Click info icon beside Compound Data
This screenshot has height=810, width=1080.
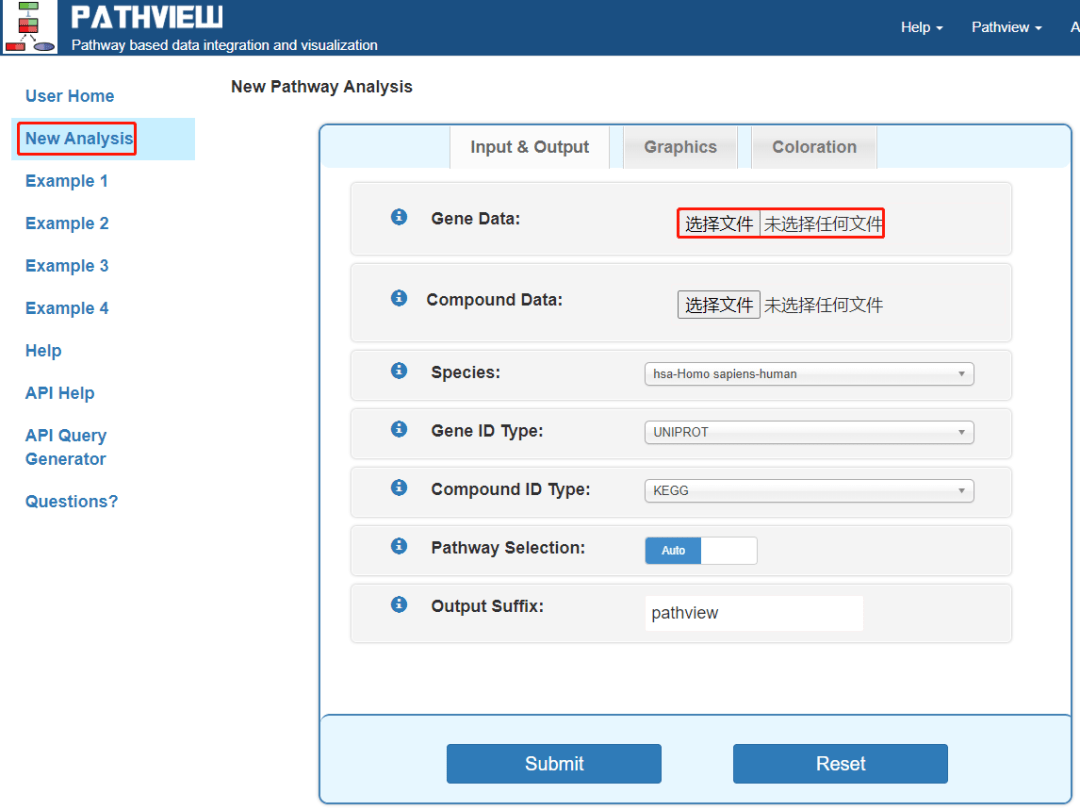(x=399, y=298)
